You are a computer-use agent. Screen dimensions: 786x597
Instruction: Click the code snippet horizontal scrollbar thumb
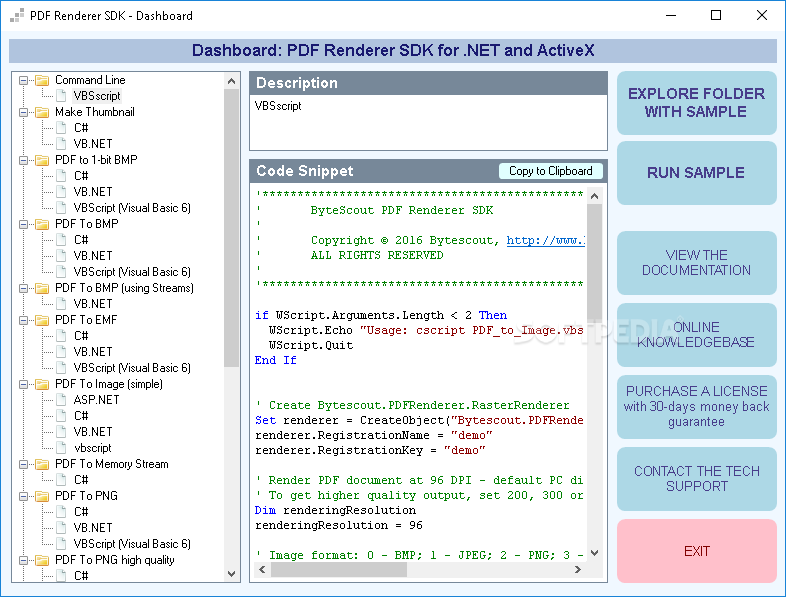click(339, 569)
